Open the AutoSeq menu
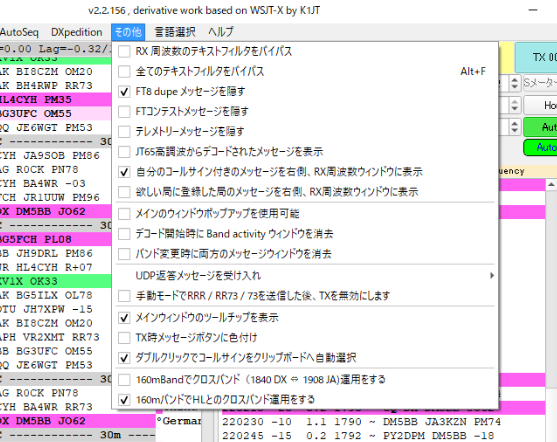Screen dimensions: 557x442 (19, 32)
